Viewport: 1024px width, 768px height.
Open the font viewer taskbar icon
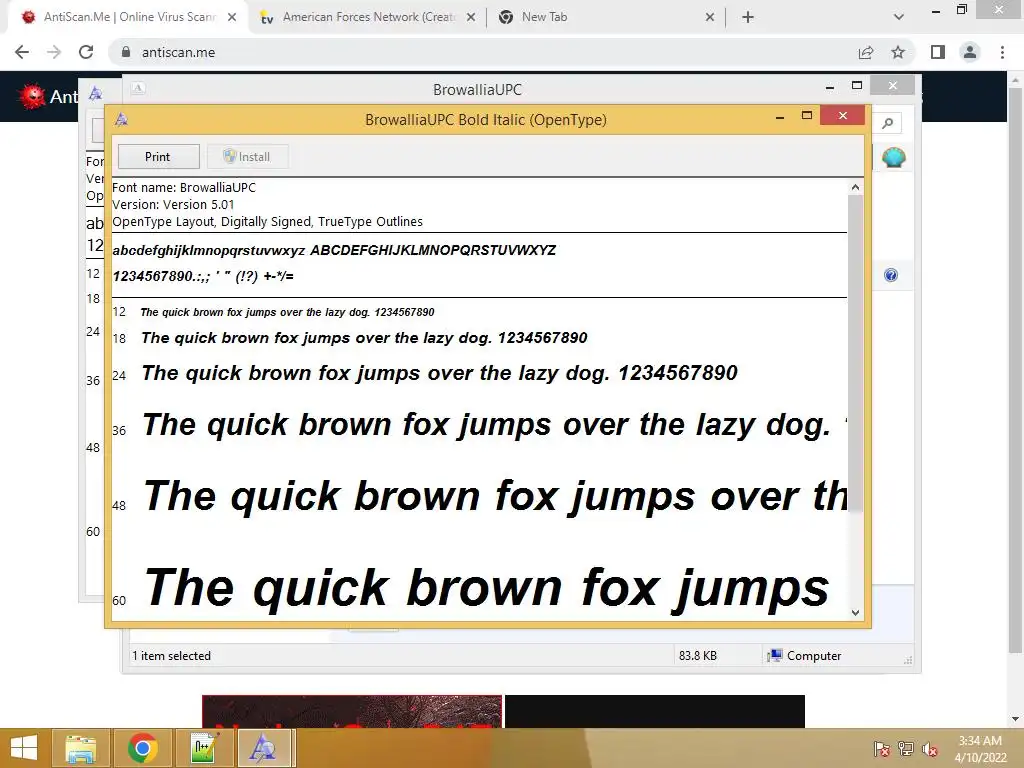pyautogui.click(x=264, y=748)
